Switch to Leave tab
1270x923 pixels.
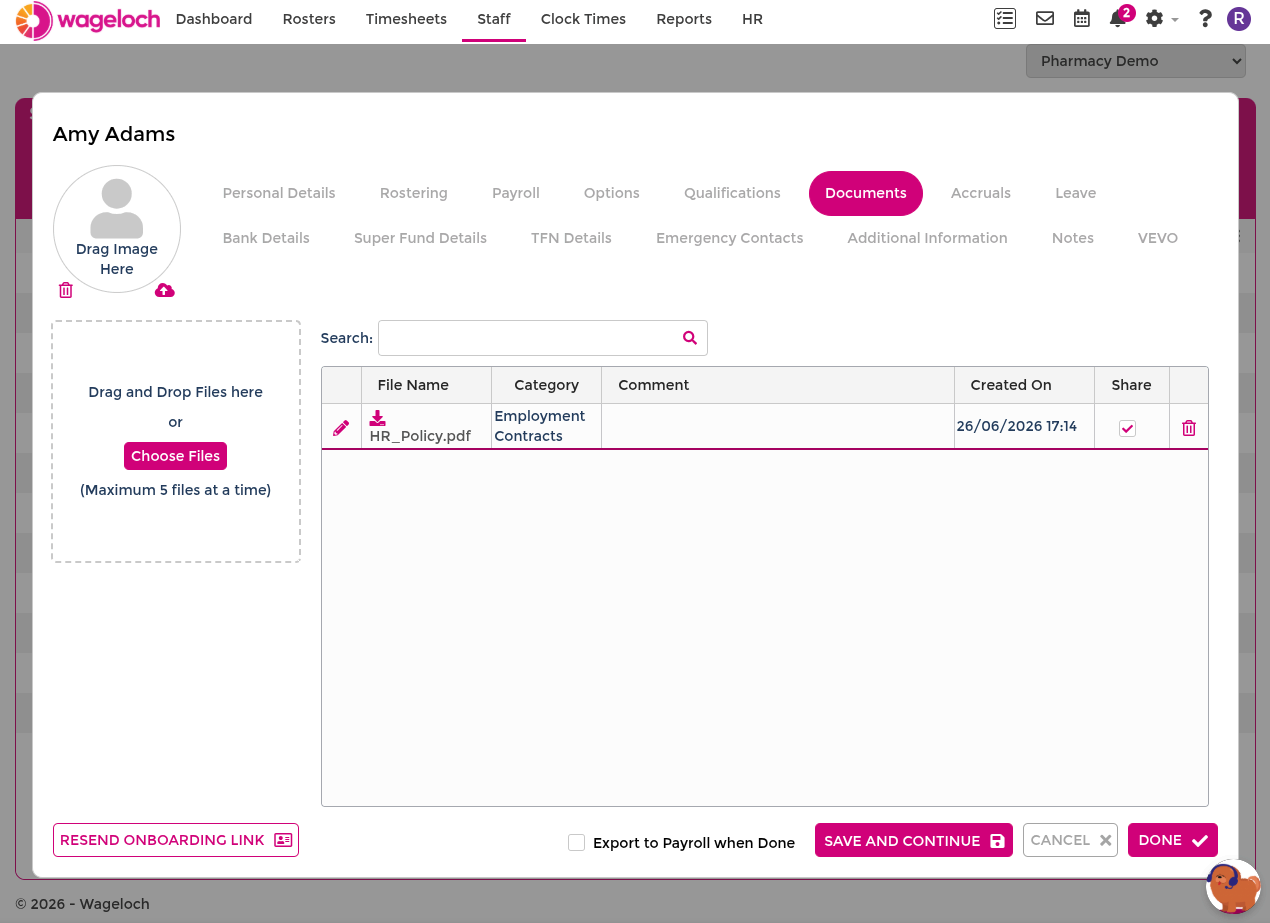pos(1076,193)
